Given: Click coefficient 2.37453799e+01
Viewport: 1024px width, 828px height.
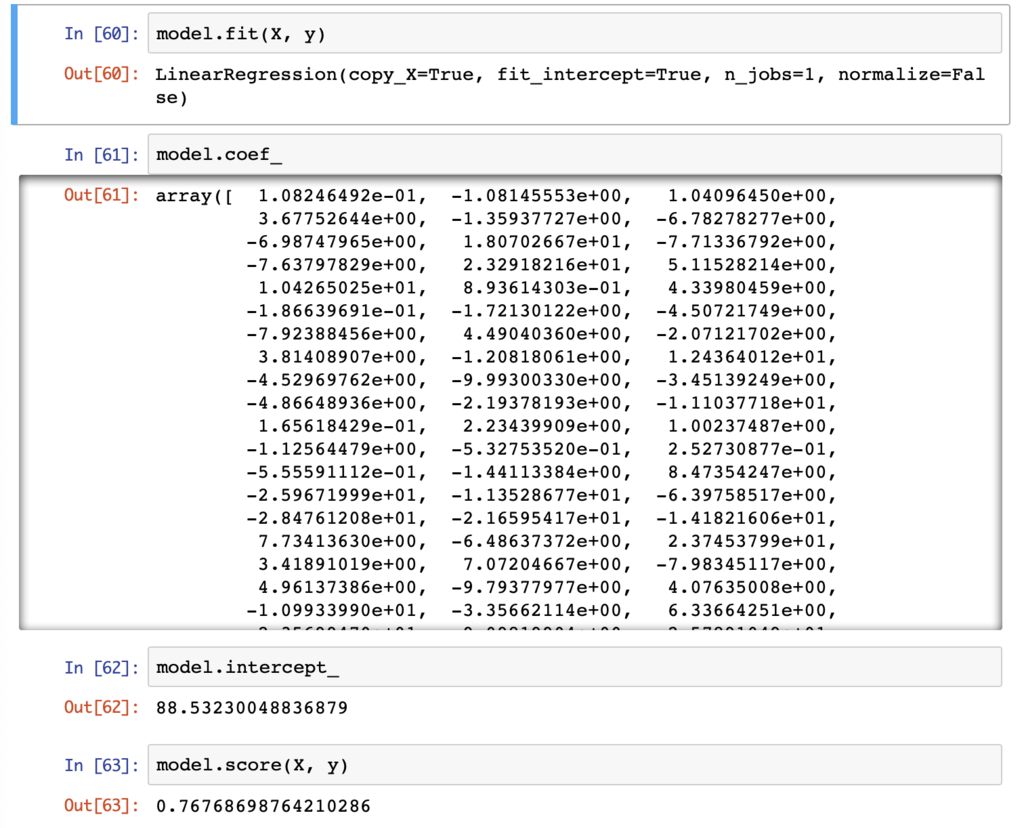Looking at the screenshot, I should 747,541.
